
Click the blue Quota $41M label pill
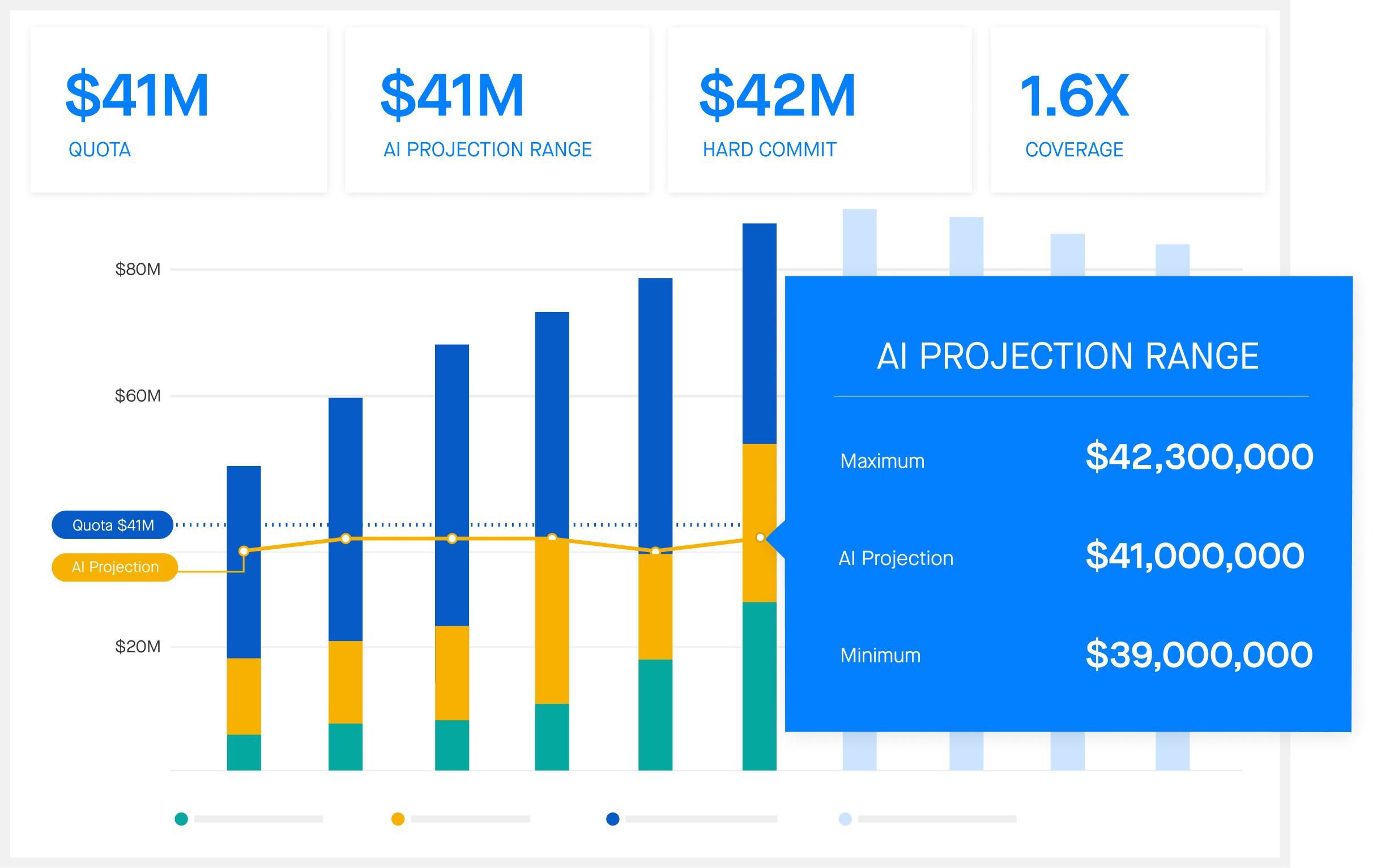(113, 525)
